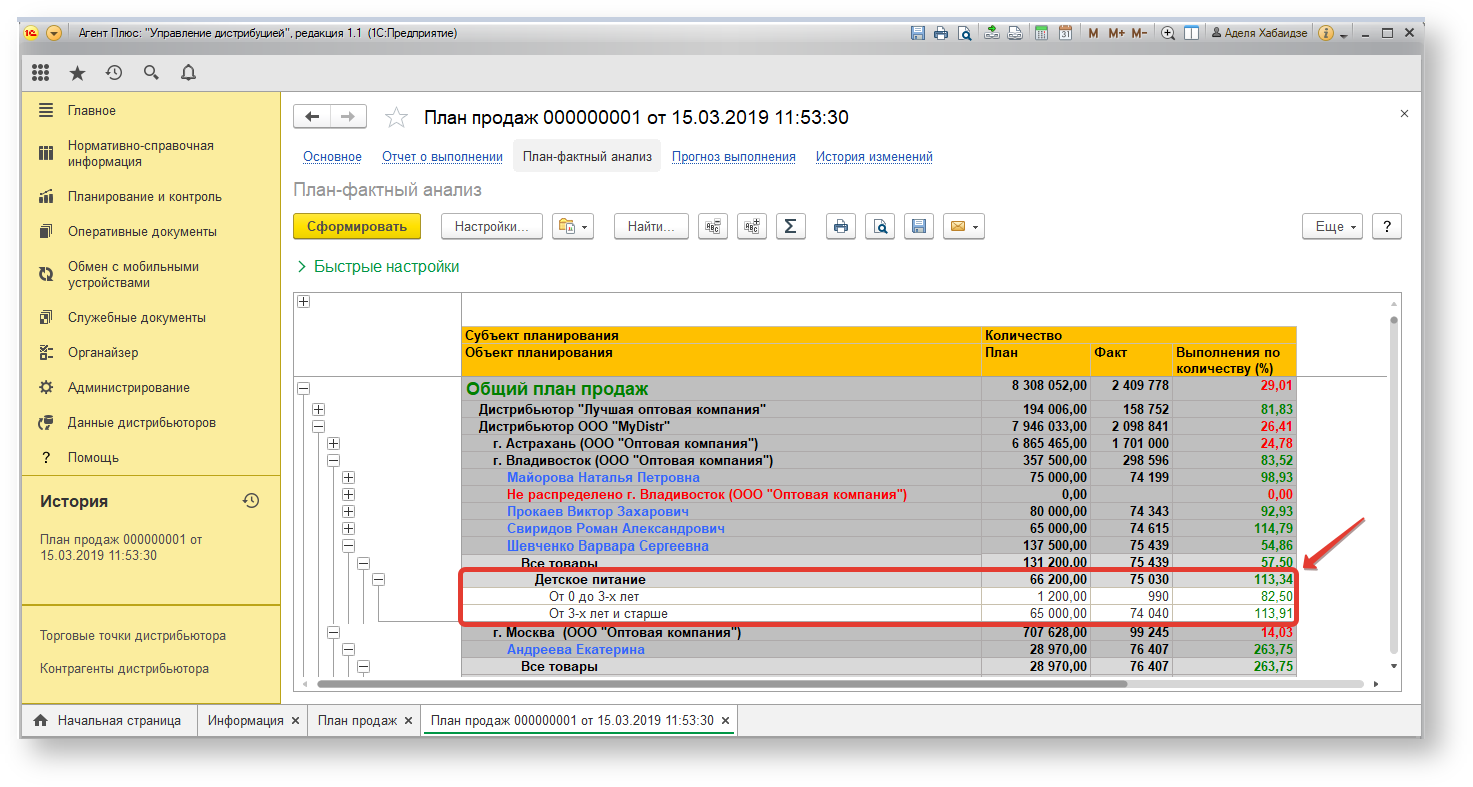1473x787 pixels.
Task: Click the get-link icon with the green arrow
Action: [x=992, y=33]
